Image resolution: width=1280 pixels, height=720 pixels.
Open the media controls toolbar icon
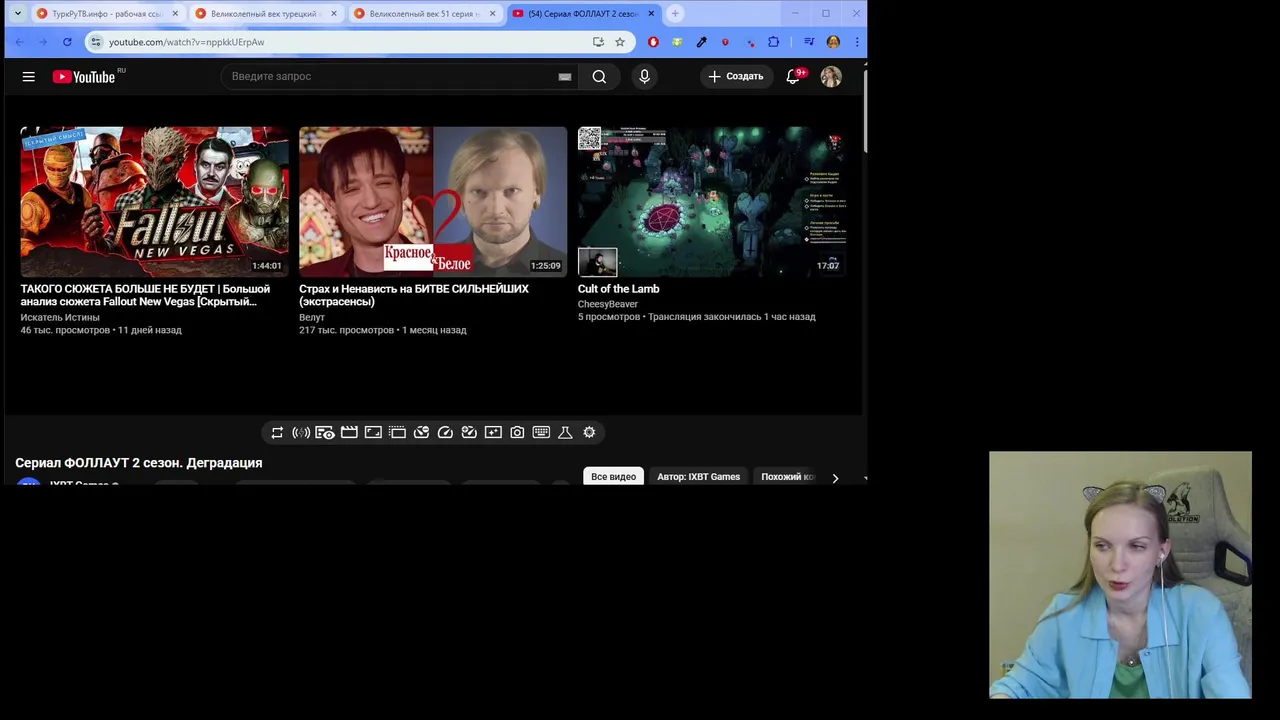click(809, 42)
